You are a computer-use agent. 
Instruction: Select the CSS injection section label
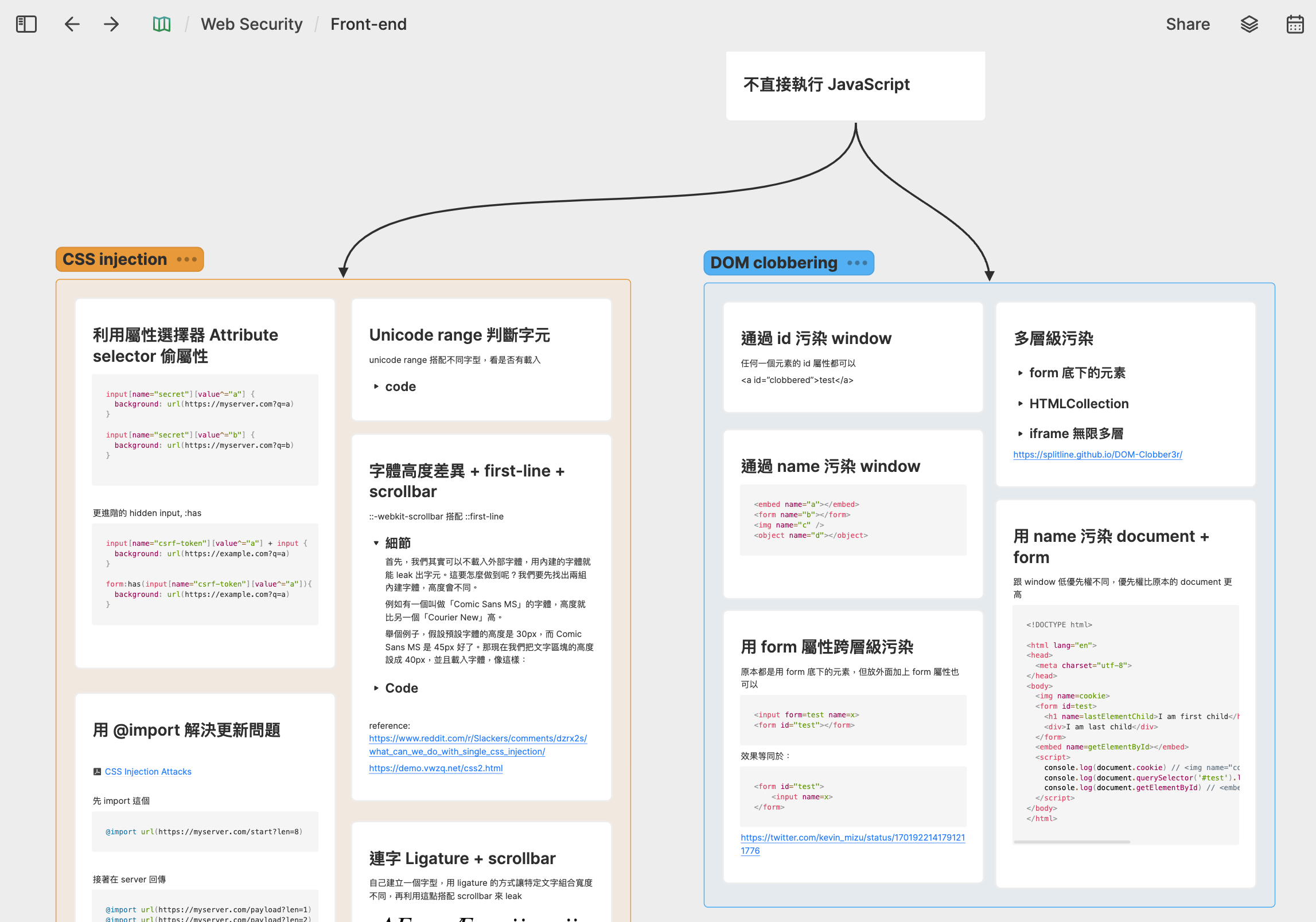(115, 260)
